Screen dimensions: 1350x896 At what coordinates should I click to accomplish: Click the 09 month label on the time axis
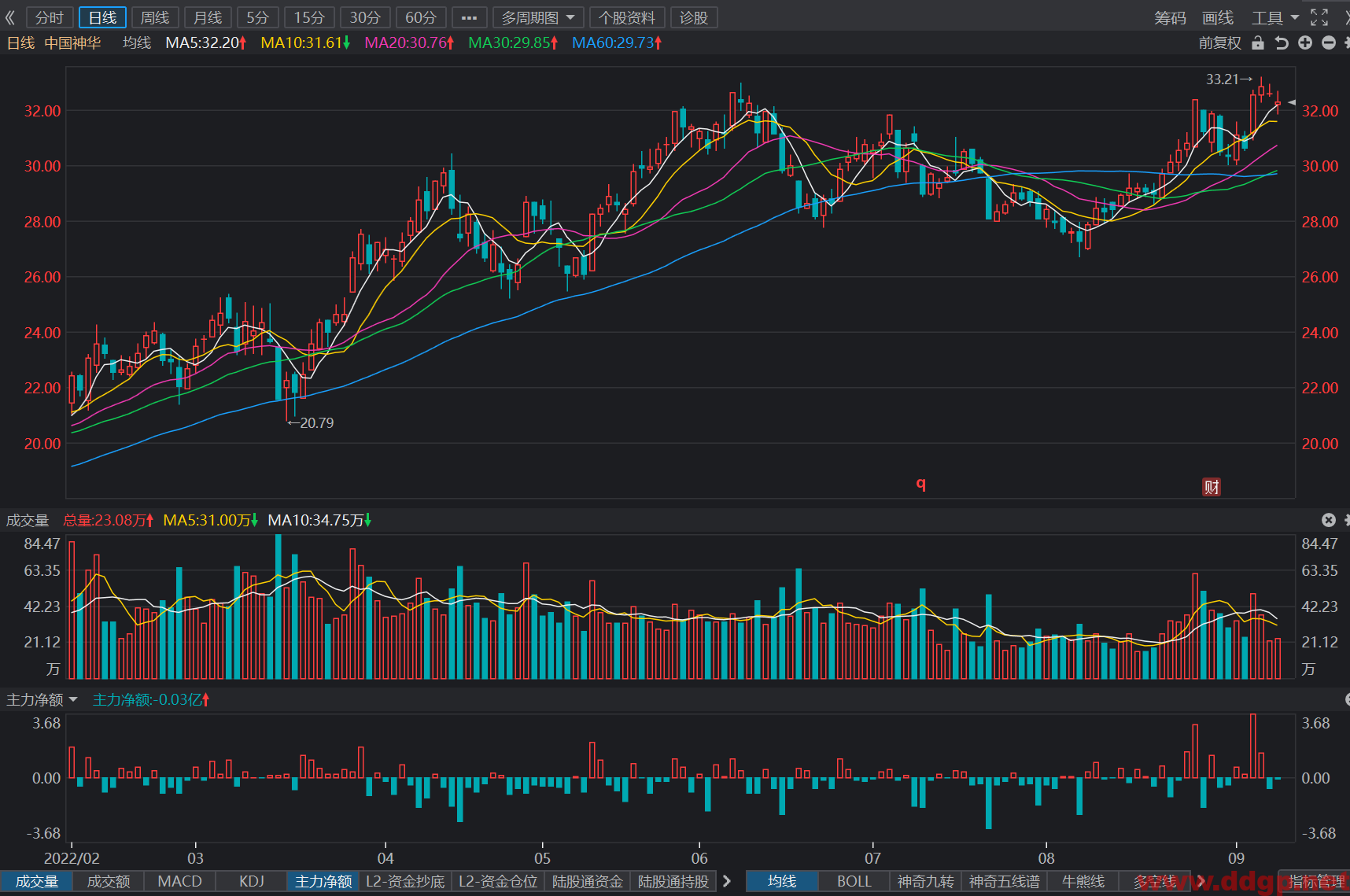pos(1236,858)
